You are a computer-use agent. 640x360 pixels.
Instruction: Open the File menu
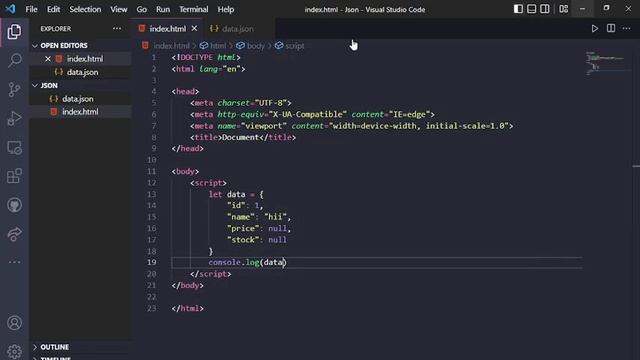[31, 9]
